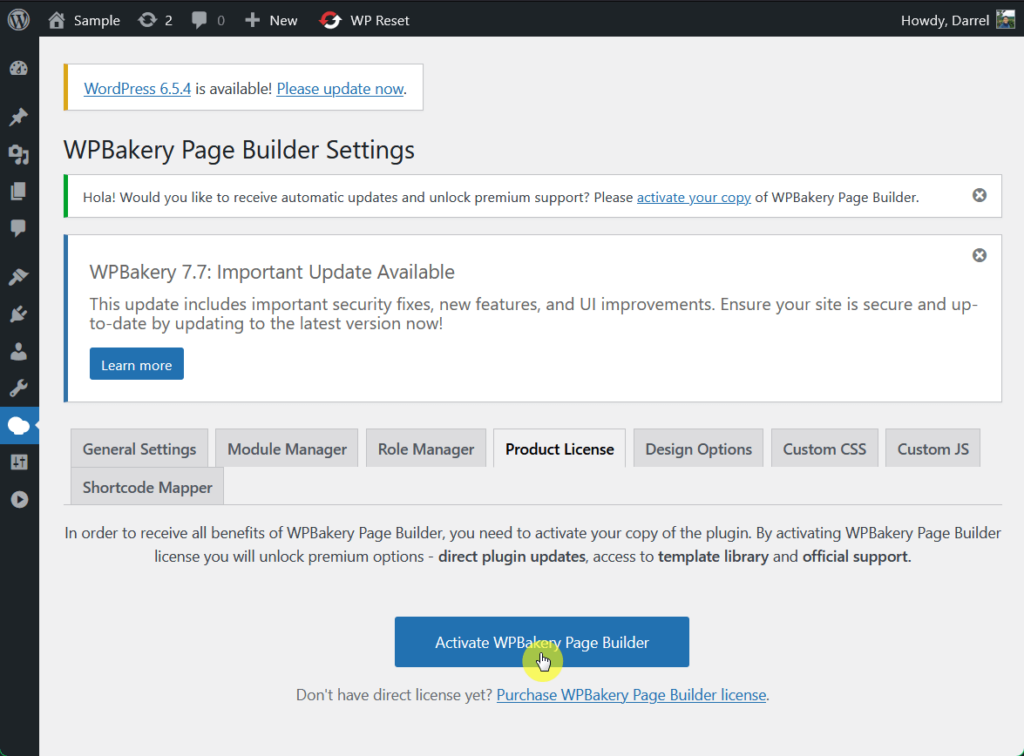This screenshot has height=756, width=1024.
Task: Click the WPBakery Page Builder Settings heading
Action: point(239,150)
